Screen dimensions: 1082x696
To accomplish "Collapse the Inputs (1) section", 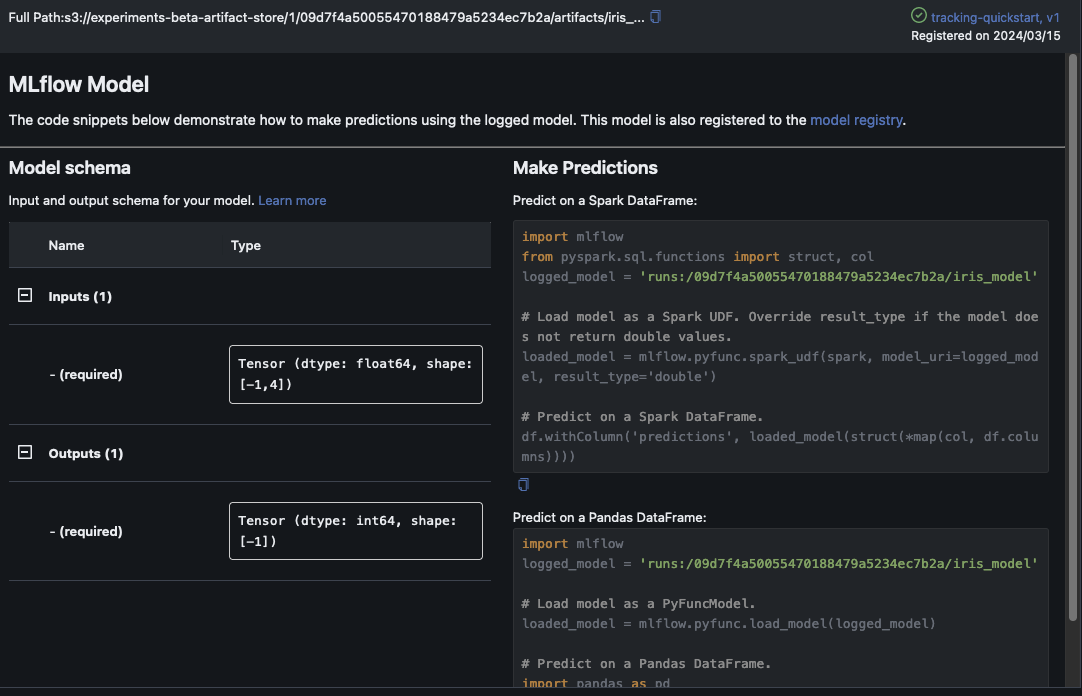I will [25, 295].
